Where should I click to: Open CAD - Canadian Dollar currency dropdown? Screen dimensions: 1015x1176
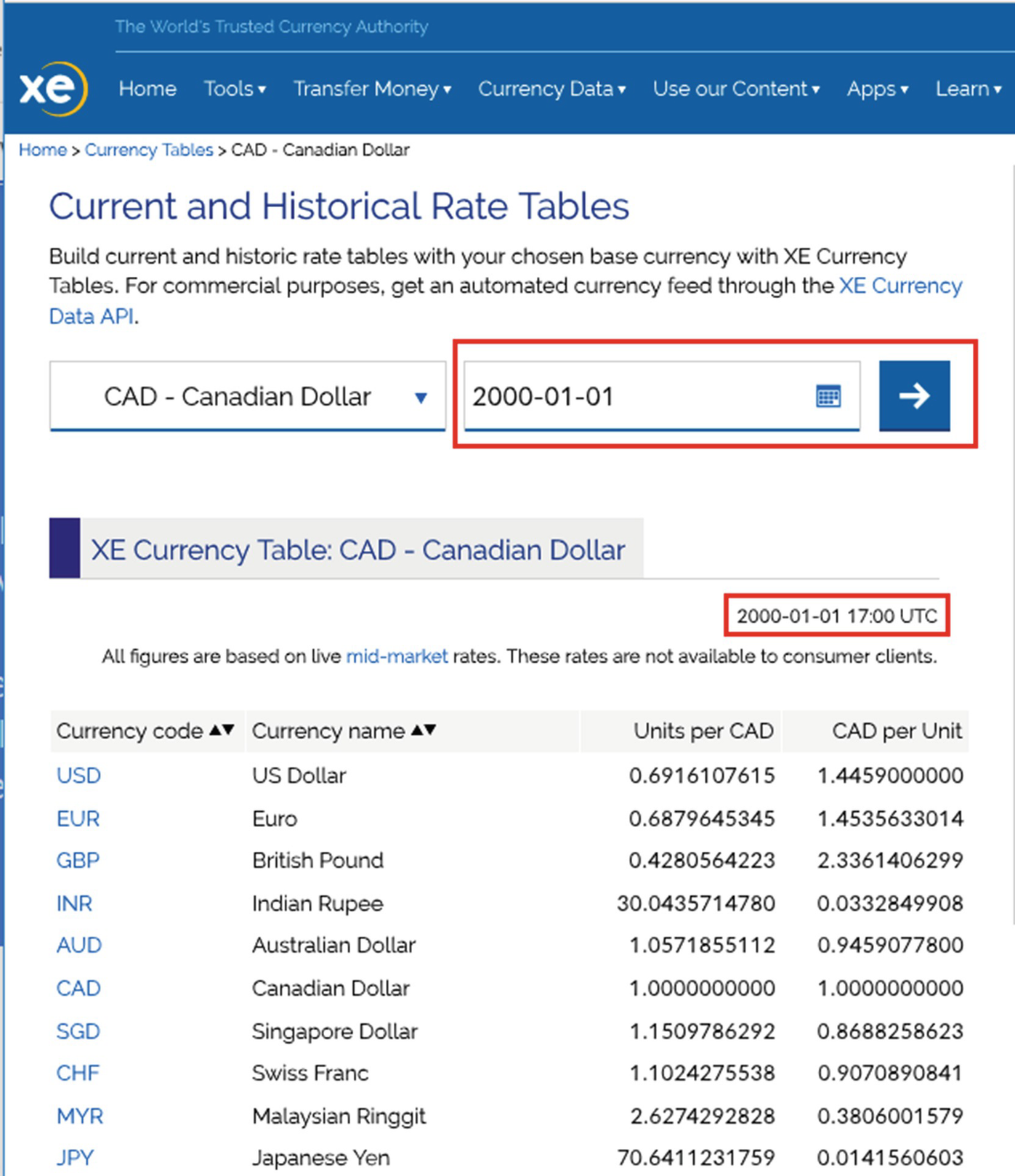point(247,396)
